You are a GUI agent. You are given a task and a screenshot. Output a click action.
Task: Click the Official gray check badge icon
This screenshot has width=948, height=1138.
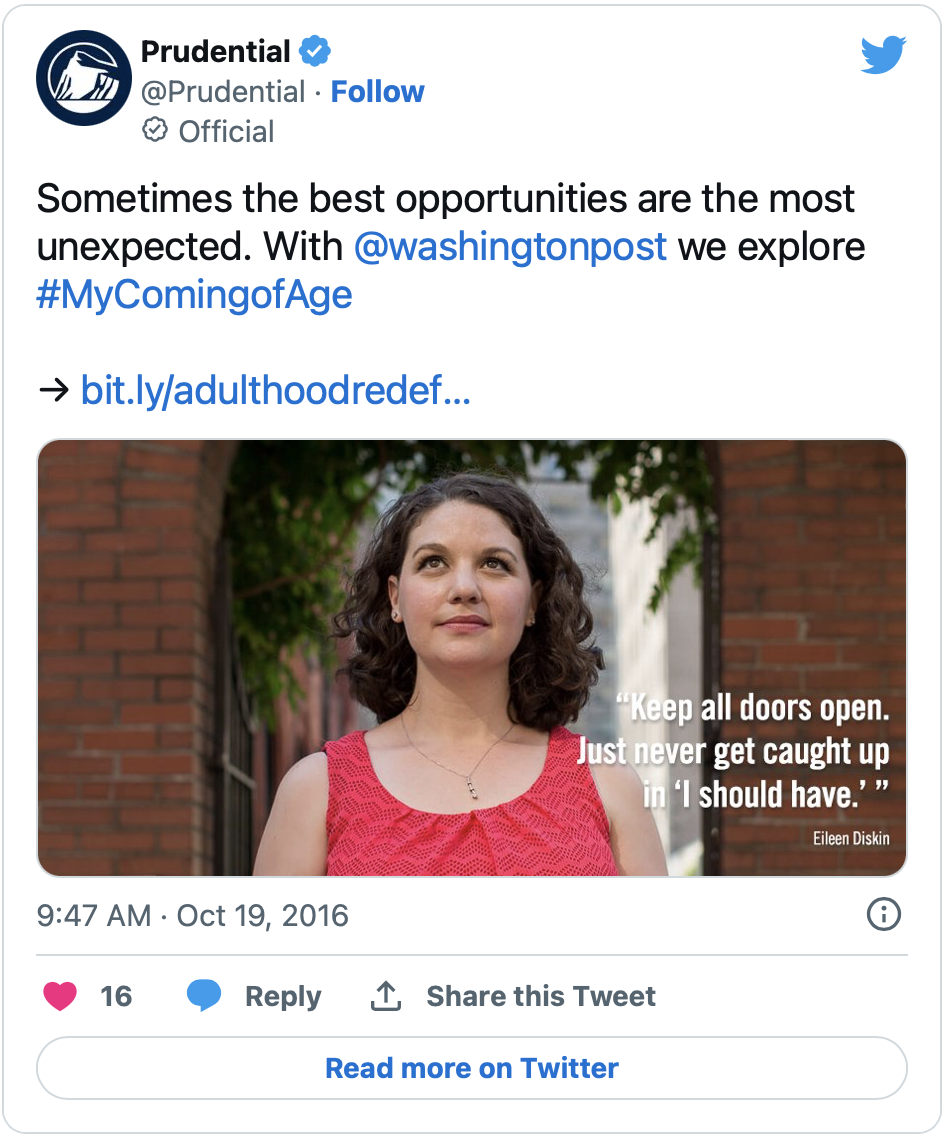coord(154,131)
